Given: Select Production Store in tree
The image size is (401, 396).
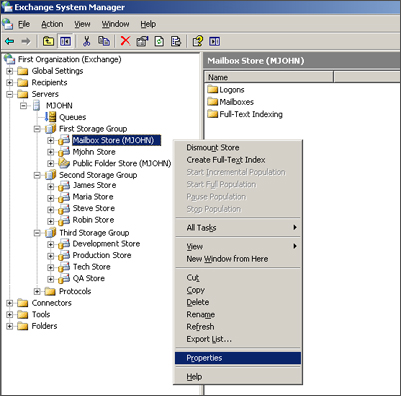Looking at the screenshot, I should 102,255.
